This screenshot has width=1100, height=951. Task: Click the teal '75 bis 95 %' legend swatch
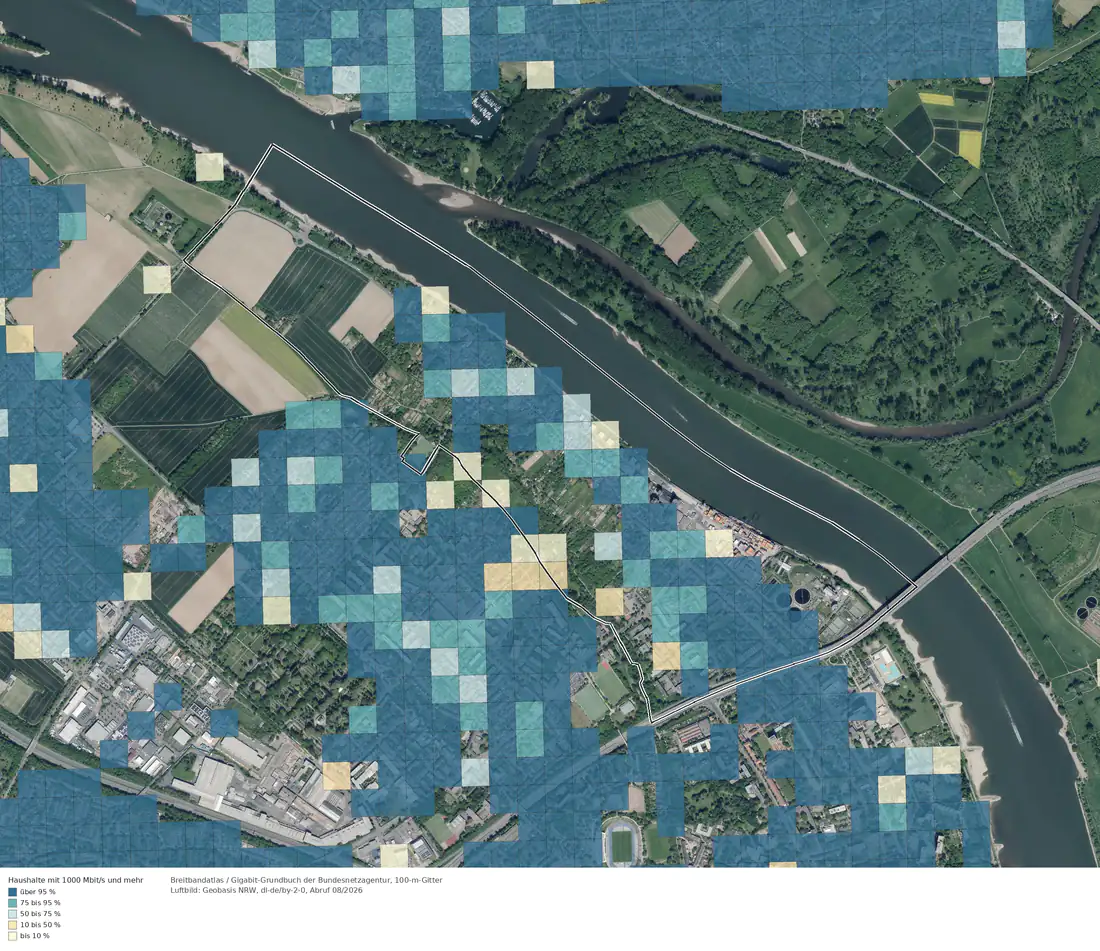coord(12,903)
